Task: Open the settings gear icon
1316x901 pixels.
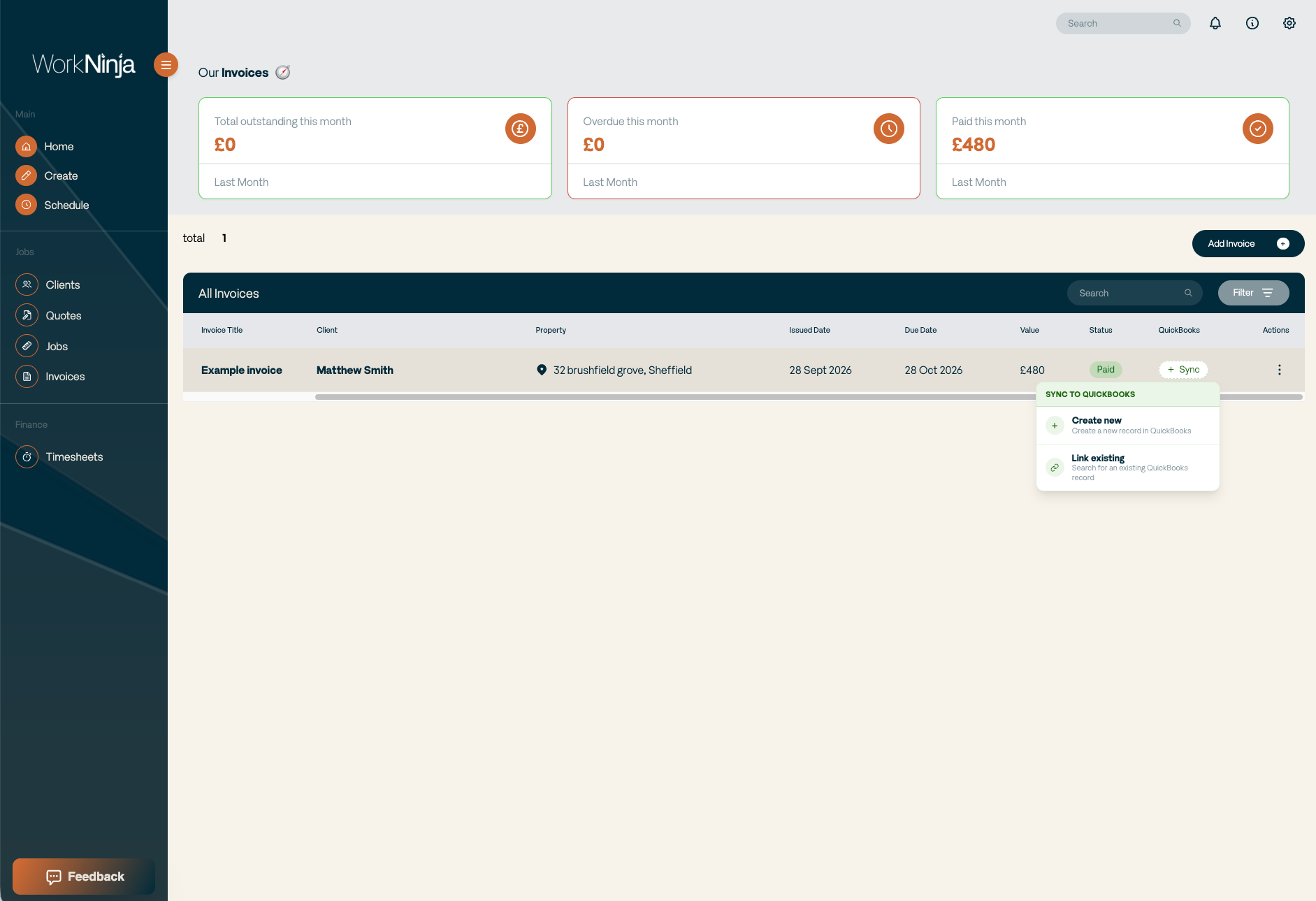Action: click(1289, 23)
